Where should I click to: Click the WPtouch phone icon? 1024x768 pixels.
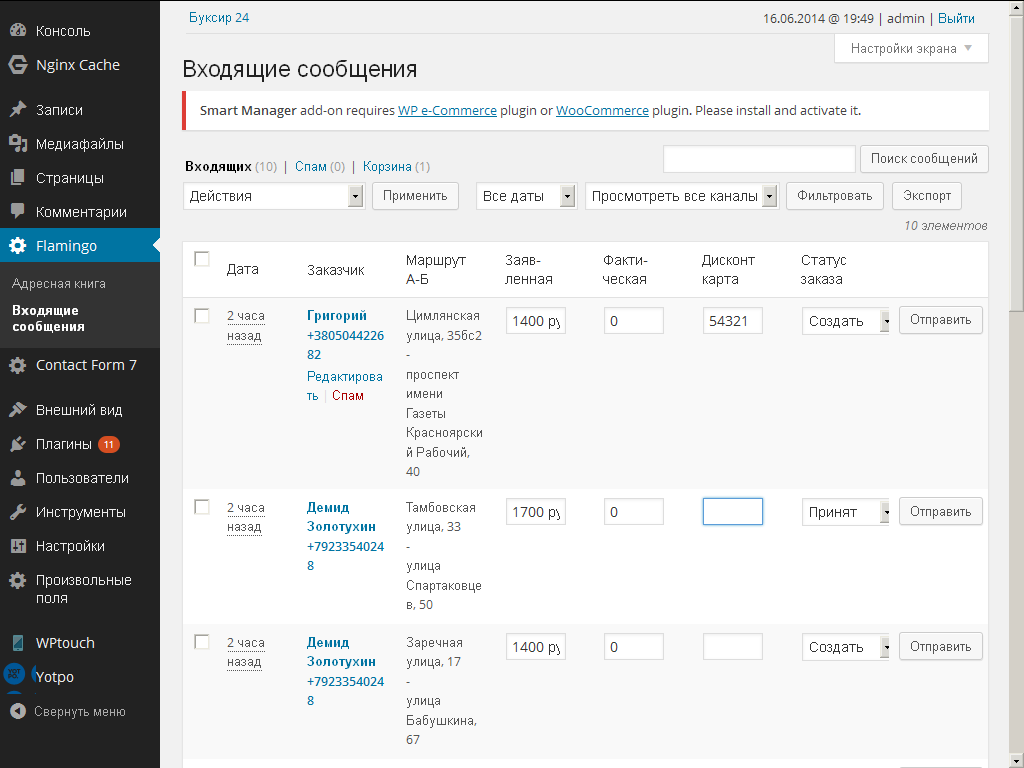(18, 643)
